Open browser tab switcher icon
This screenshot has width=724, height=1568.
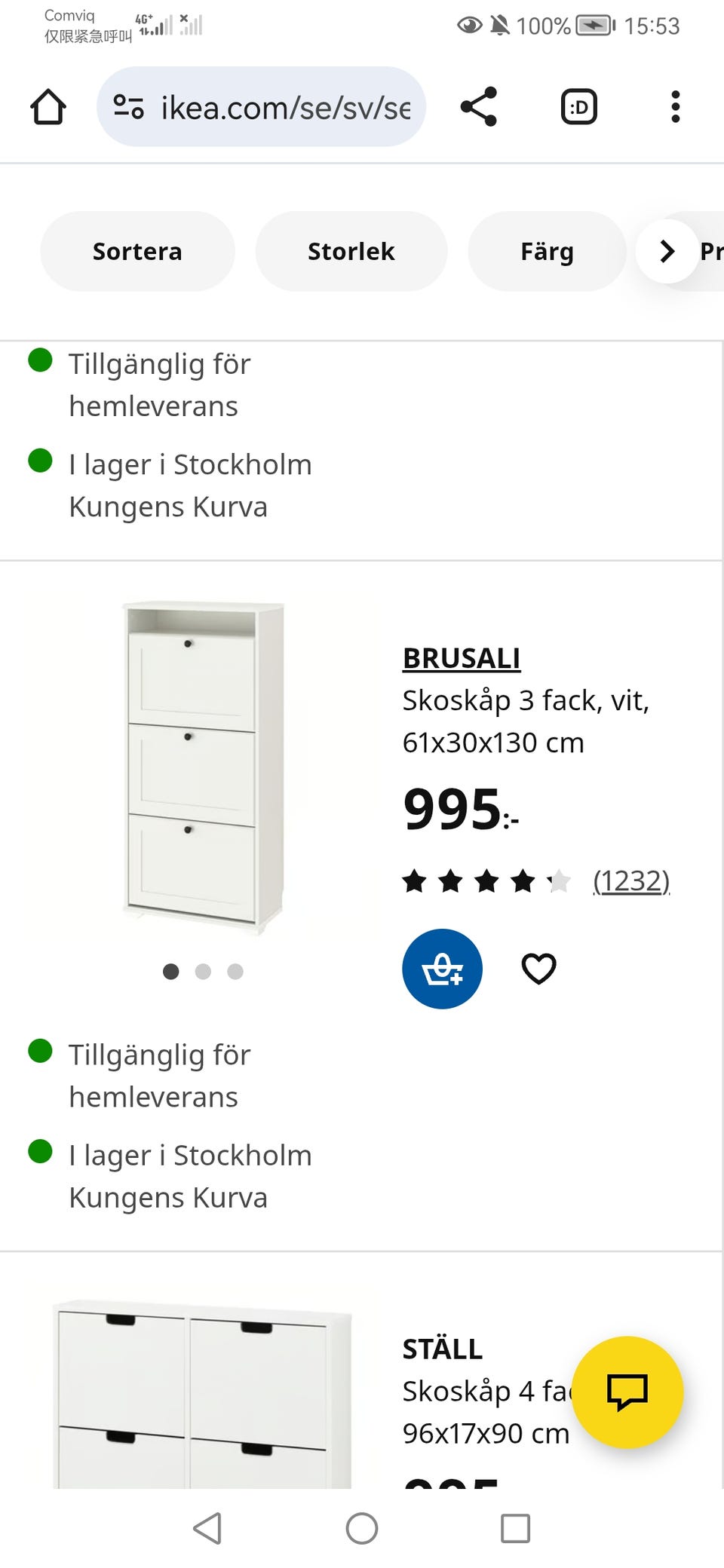[578, 106]
